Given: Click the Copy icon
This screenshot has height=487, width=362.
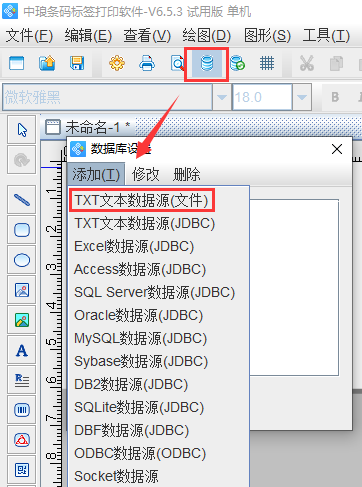Looking at the screenshot, I should click(x=336, y=64).
